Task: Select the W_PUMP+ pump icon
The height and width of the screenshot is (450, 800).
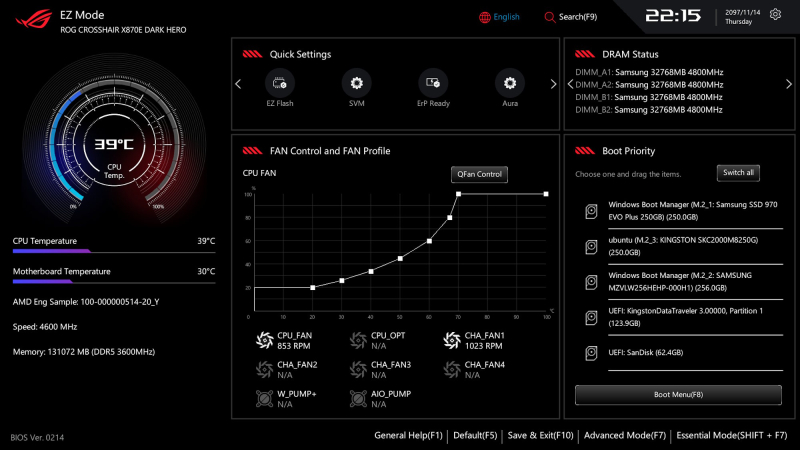Action: (265, 399)
